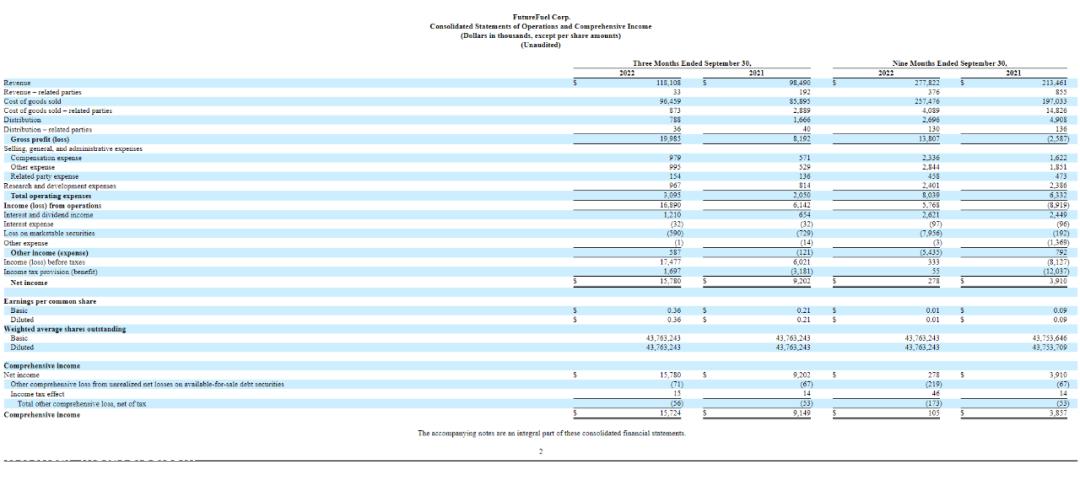Select the 'Cost of goods sold – related parties' label
This screenshot has width=1080, height=485.
coord(58,110)
